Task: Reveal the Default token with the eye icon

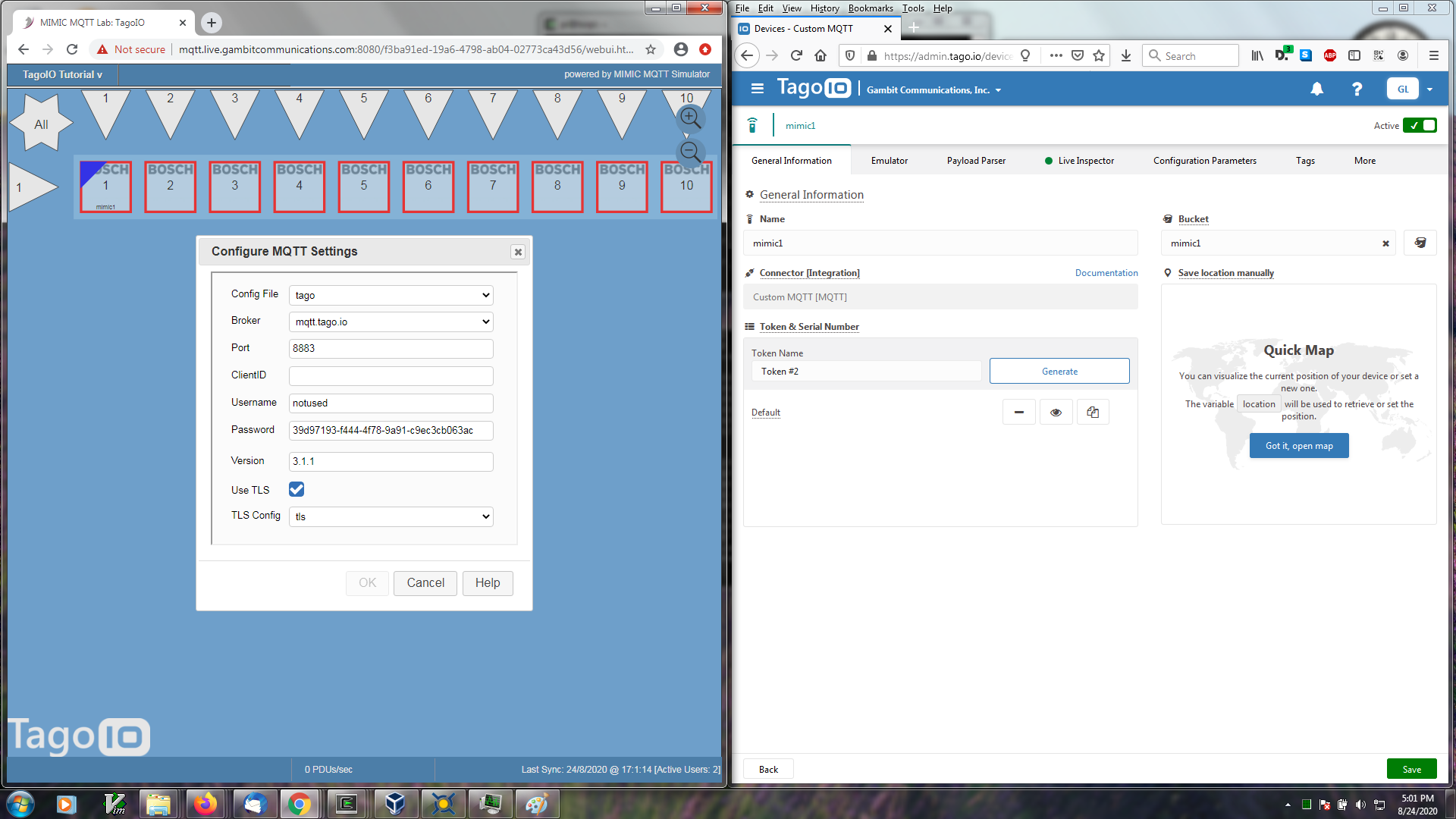Action: [1056, 412]
